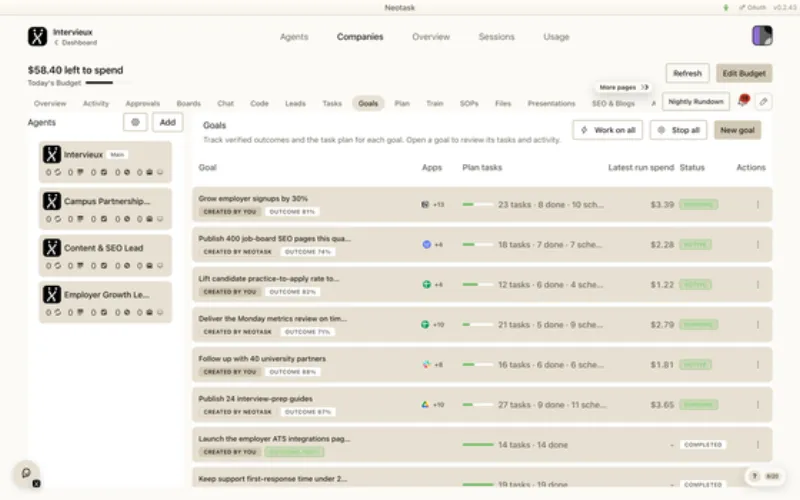Click the app icon in Lift candidate practice row
The height and width of the screenshot is (500, 800).
pyautogui.click(x=427, y=285)
